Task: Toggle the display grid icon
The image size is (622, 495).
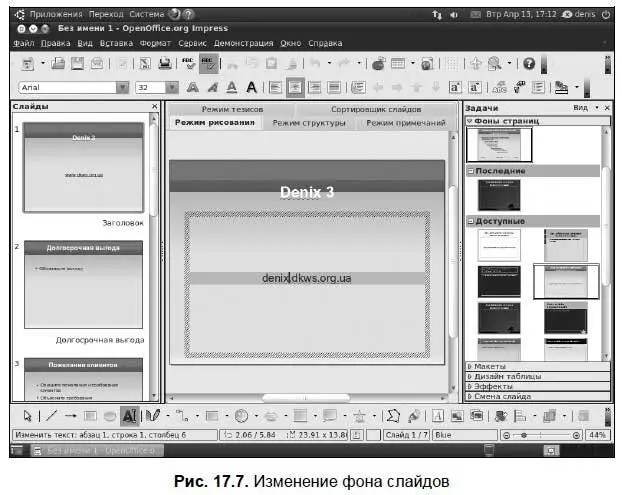Action: click(x=451, y=63)
